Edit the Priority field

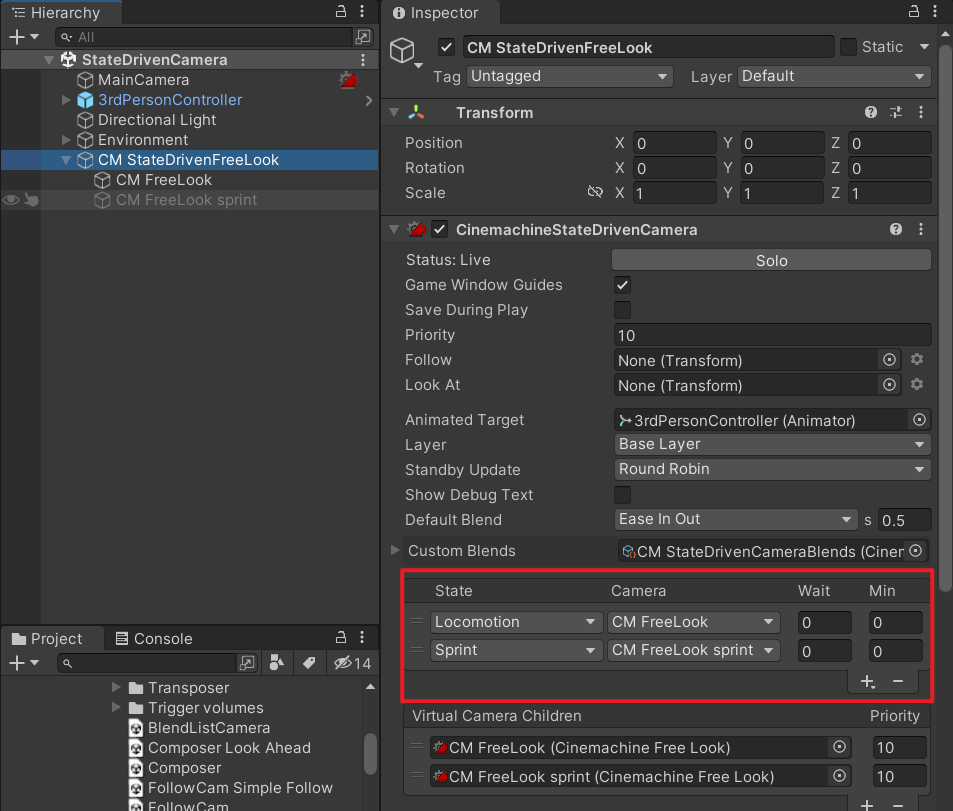click(x=772, y=335)
